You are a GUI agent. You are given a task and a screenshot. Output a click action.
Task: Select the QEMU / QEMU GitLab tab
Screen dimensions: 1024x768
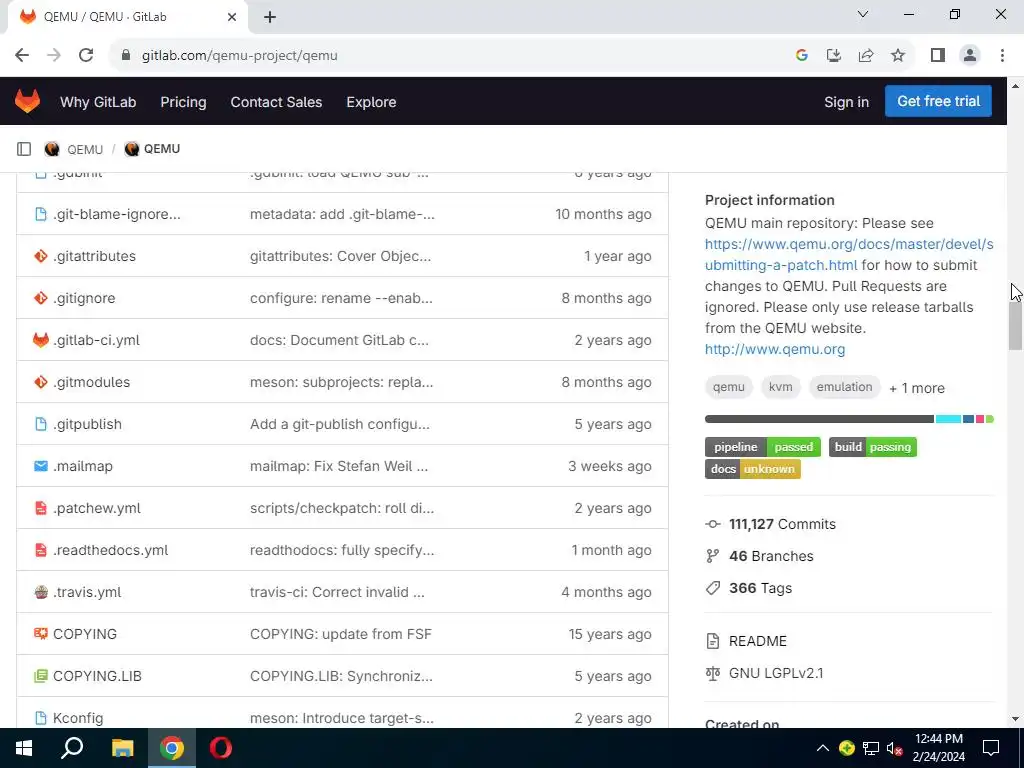[127, 17]
